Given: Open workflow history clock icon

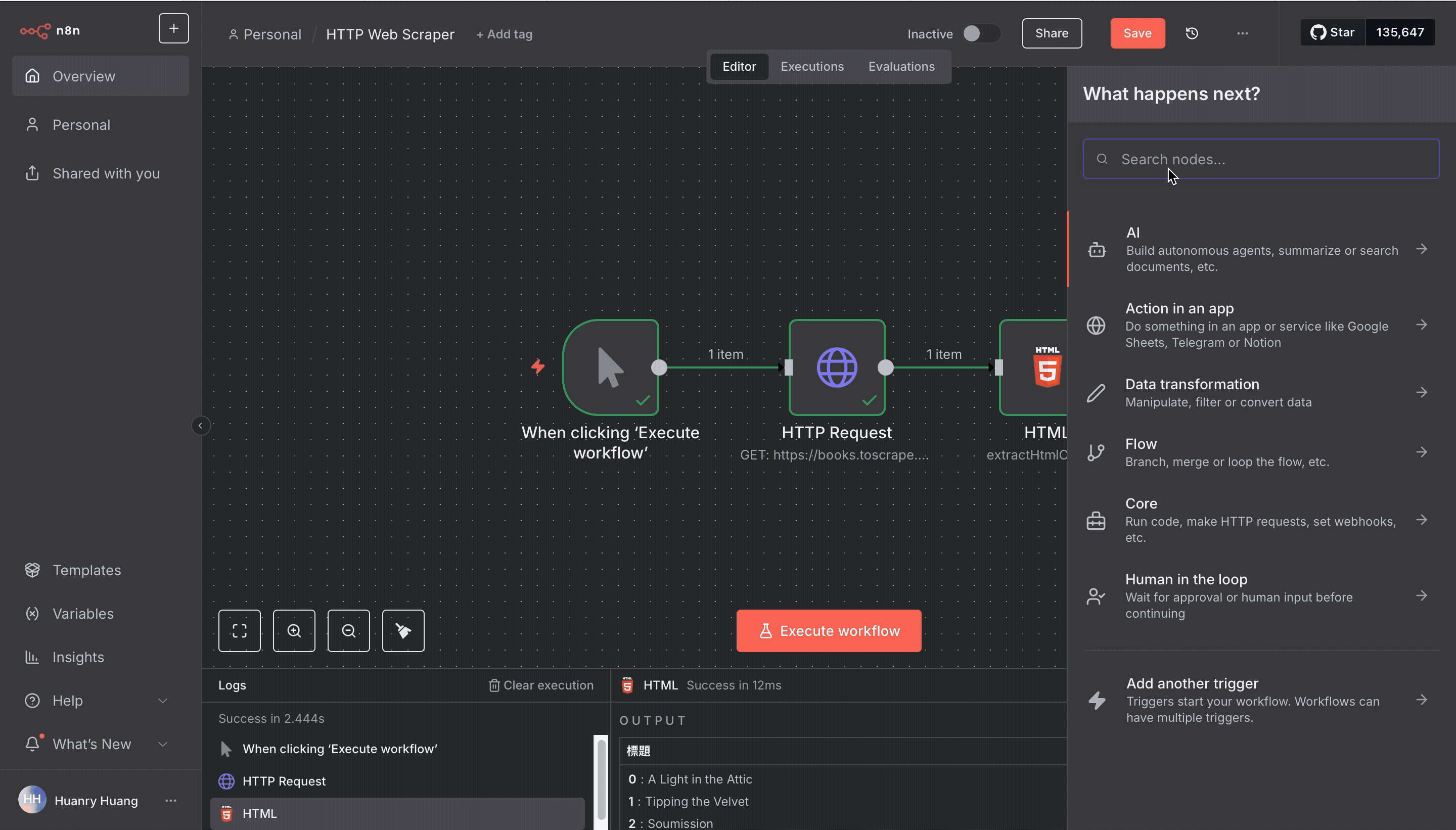Looking at the screenshot, I should pyautogui.click(x=1192, y=33).
